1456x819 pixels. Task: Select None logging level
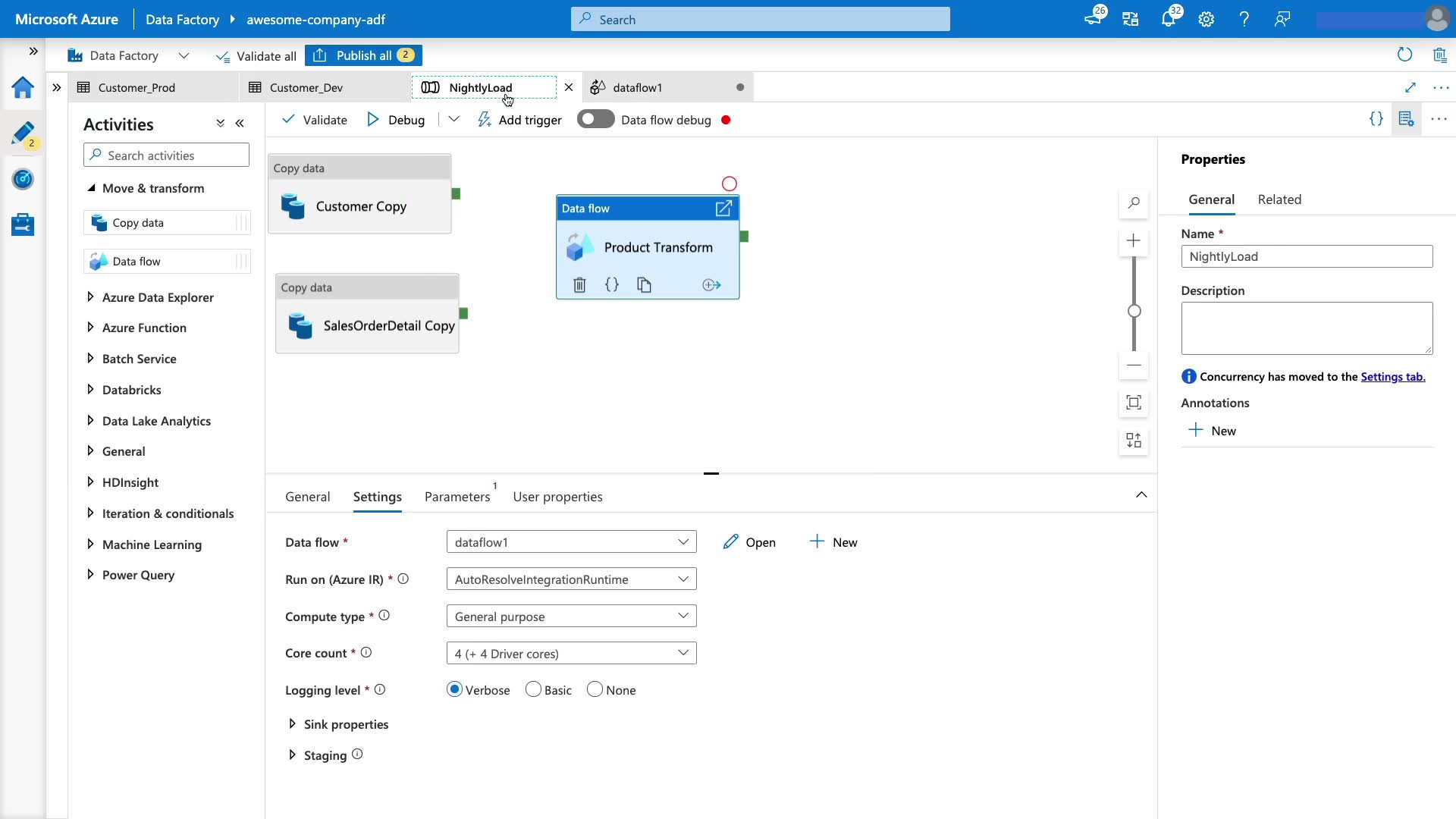(595, 690)
